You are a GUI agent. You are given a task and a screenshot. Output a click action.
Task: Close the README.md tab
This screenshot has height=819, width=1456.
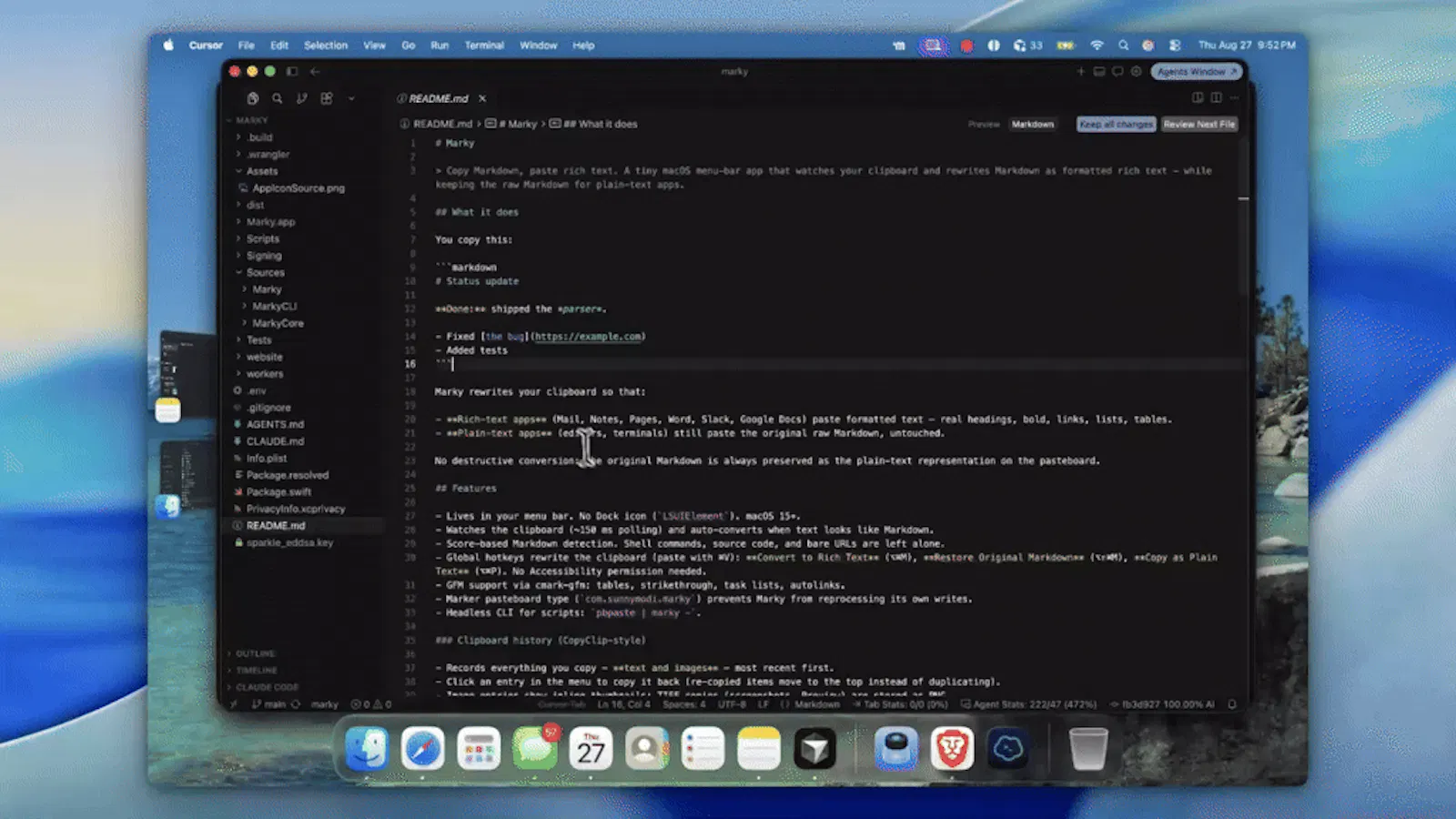click(x=482, y=98)
